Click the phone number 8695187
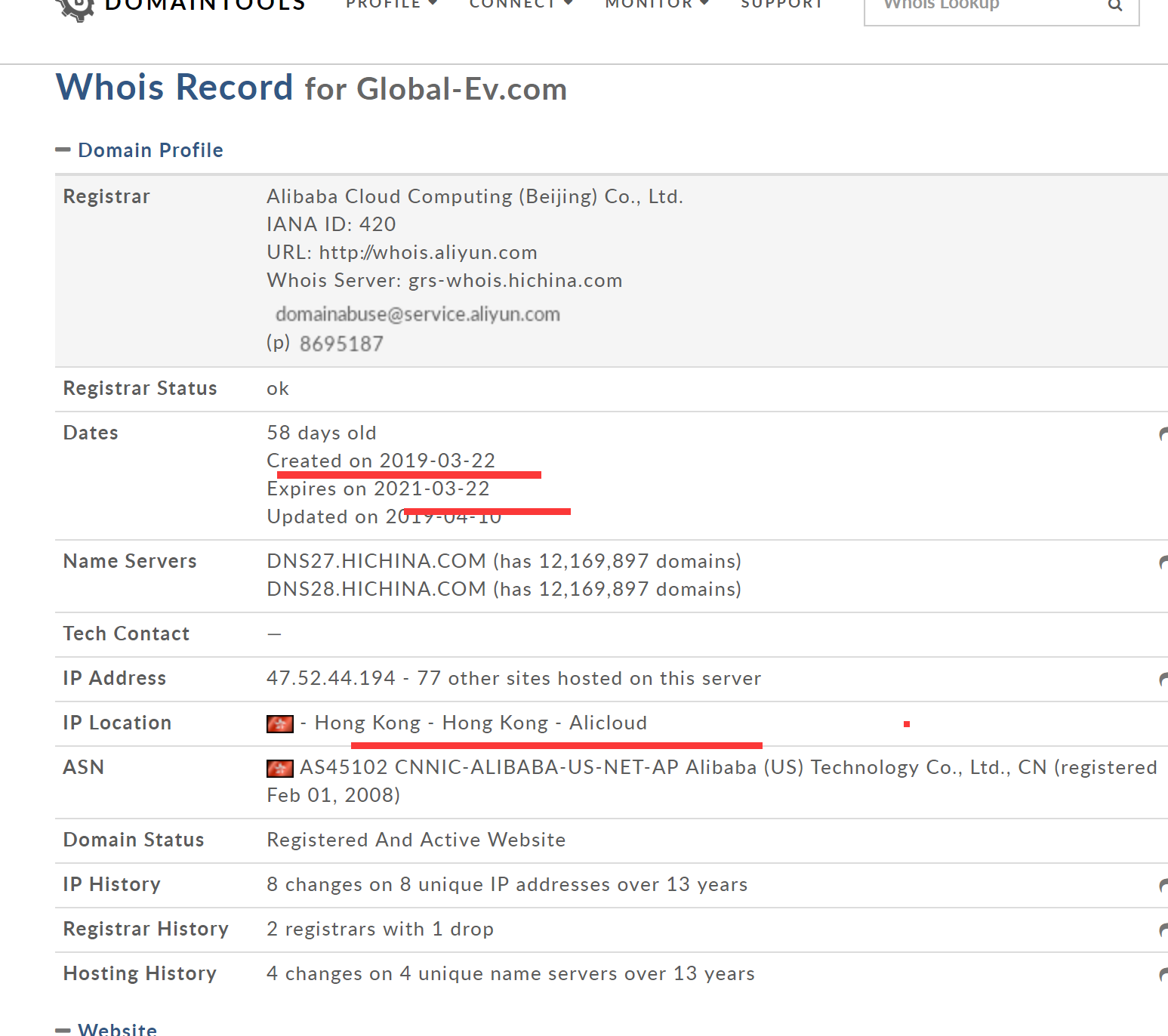The width and height of the screenshot is (1168, 1036). coord(341,344)
